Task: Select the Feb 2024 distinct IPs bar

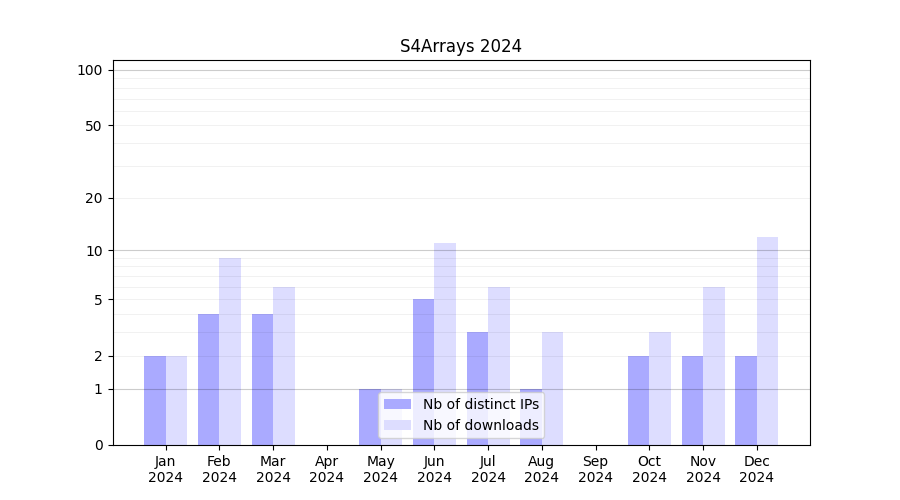Action: click(x=208, y=379)
